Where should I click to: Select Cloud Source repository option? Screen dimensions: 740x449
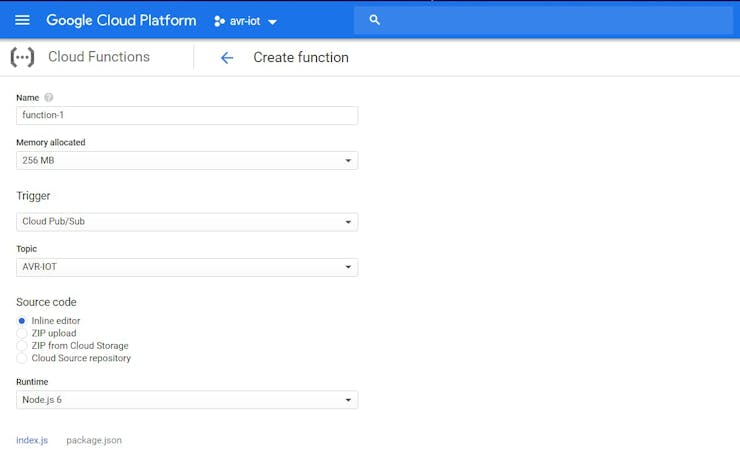(x=22, y=358)
